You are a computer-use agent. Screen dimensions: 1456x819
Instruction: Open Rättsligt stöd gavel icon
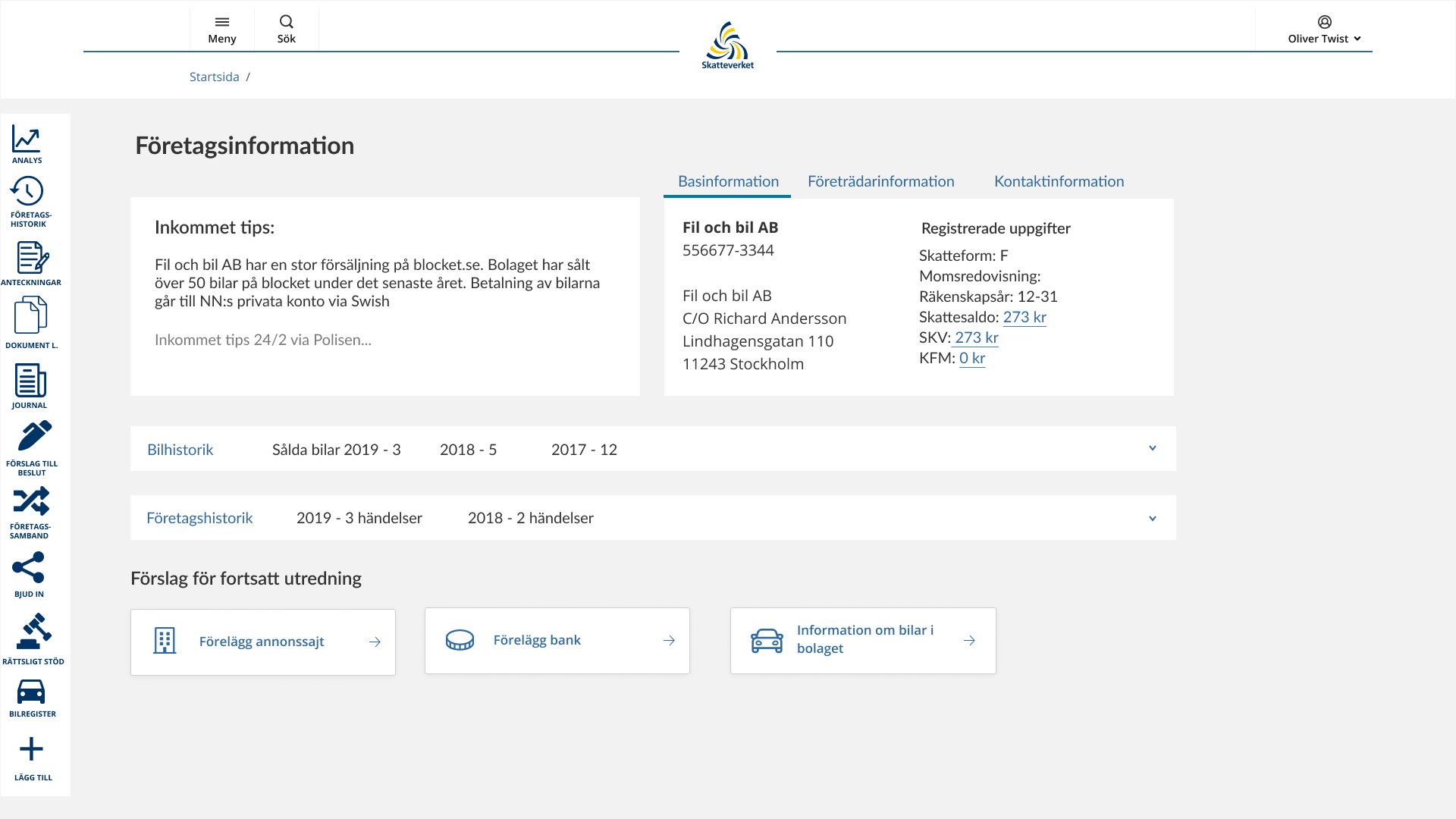click(x=33, y=631)
